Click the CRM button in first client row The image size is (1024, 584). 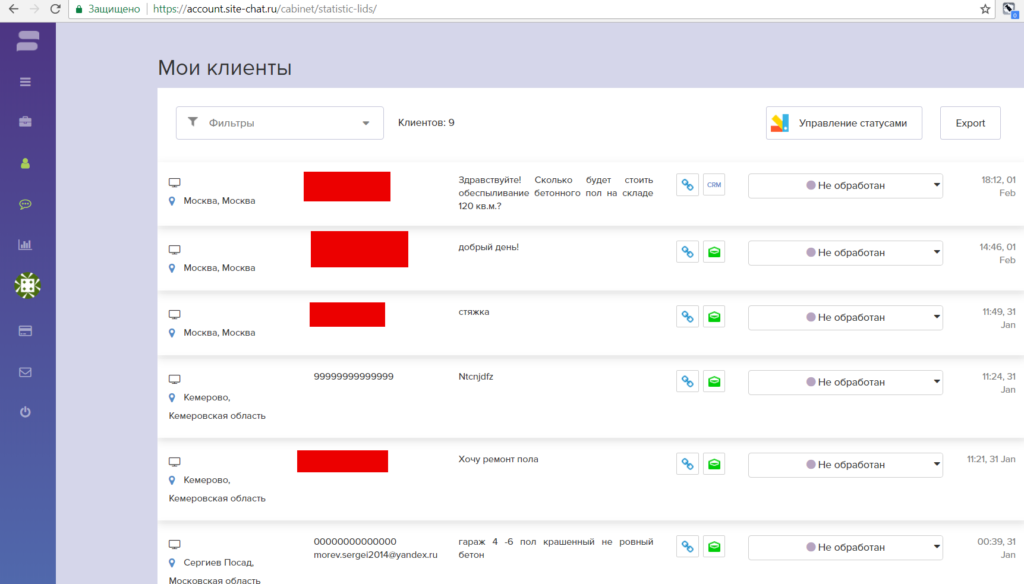coord(713,185)
